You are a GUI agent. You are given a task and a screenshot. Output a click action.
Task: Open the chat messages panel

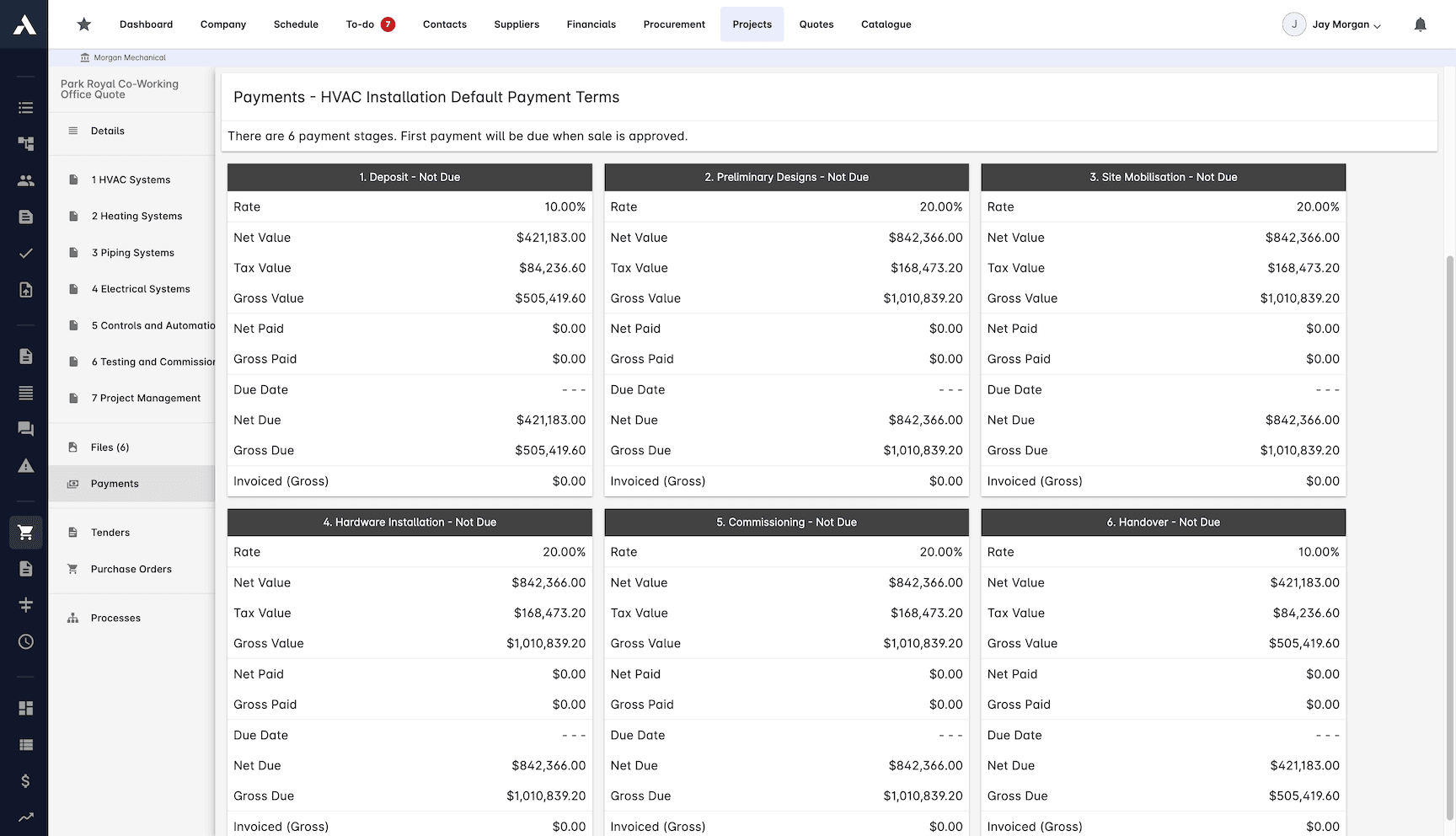click(x=25, y=429)
